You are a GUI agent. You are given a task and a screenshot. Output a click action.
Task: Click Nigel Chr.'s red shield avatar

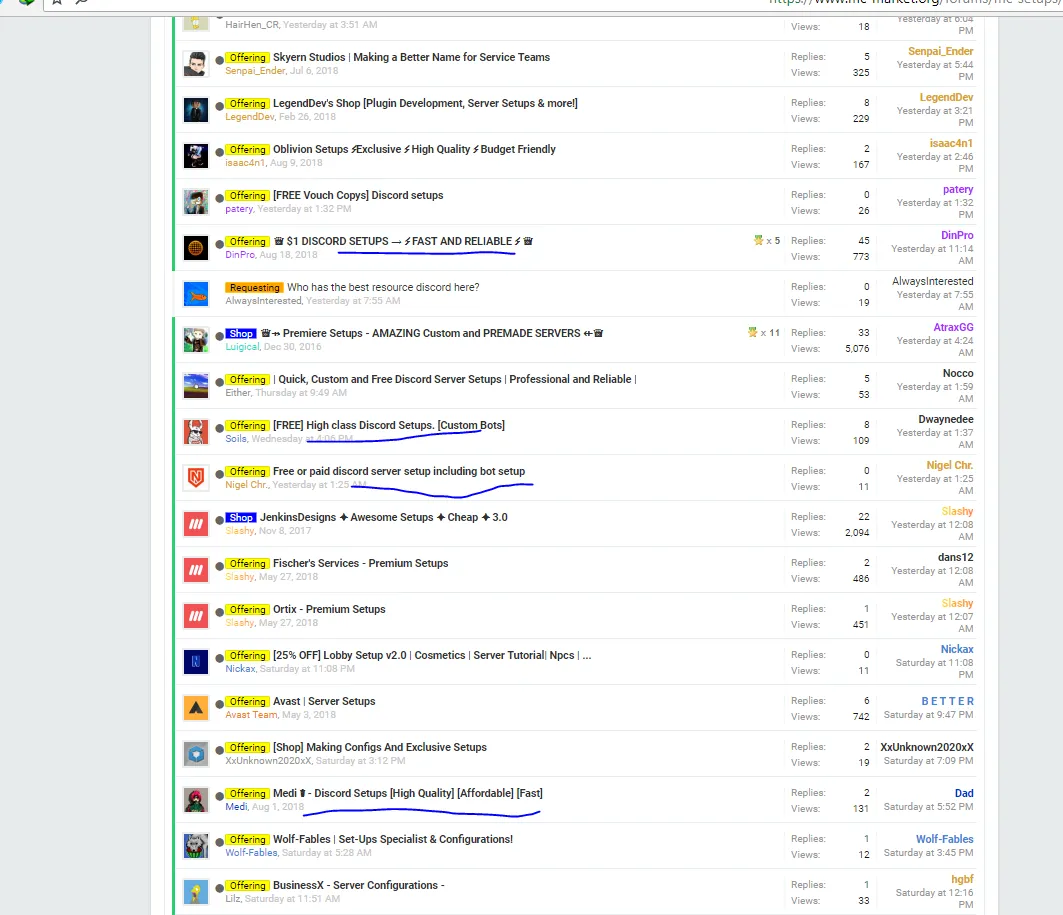pyautogui.click(x=196, y=478)
